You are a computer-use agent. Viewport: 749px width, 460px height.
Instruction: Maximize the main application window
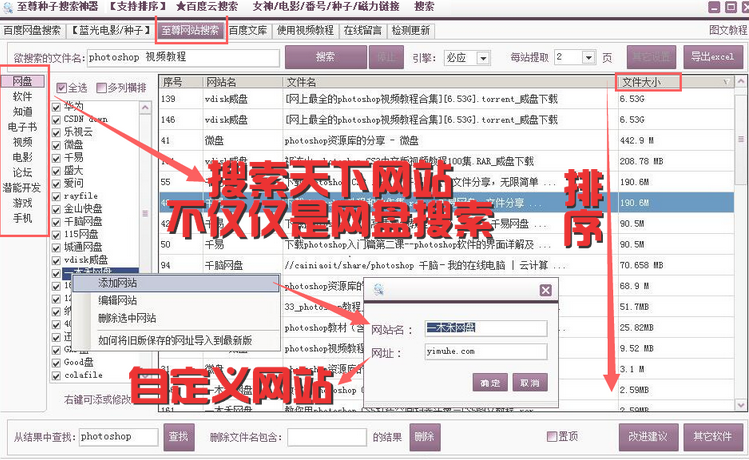click(x=730, y=7)
